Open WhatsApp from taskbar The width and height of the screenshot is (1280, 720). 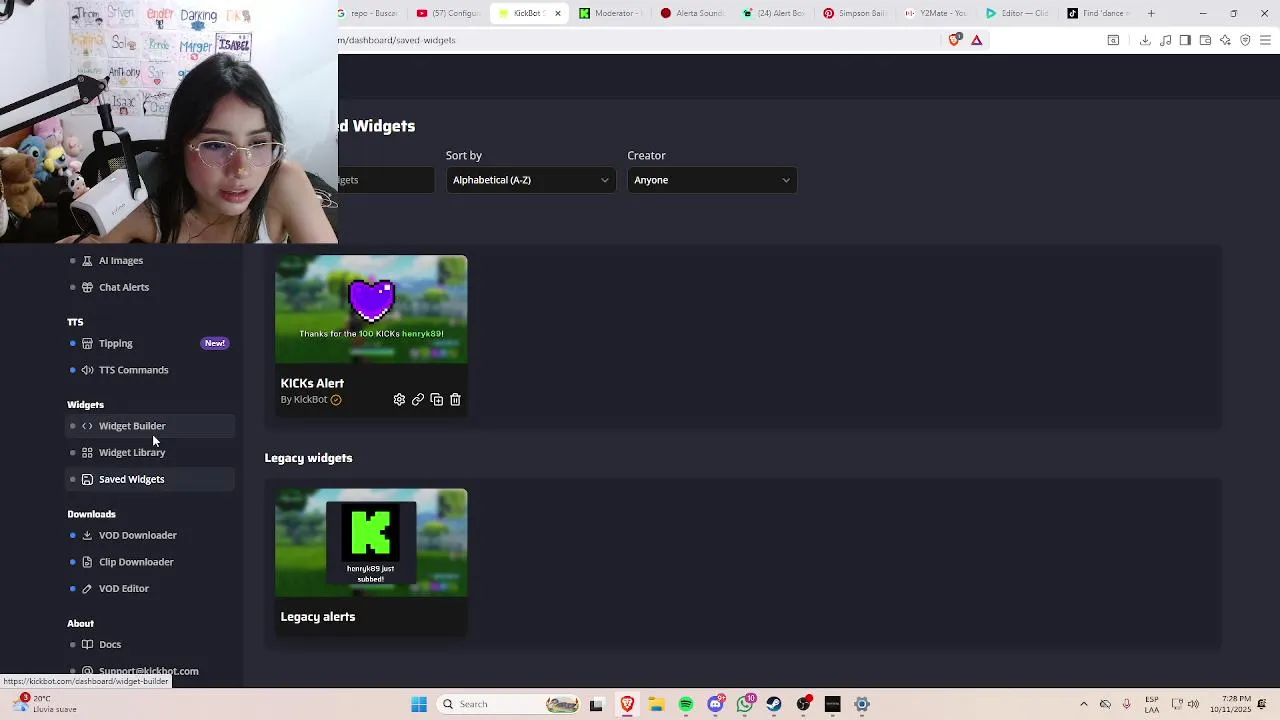[x=745, y=704]
